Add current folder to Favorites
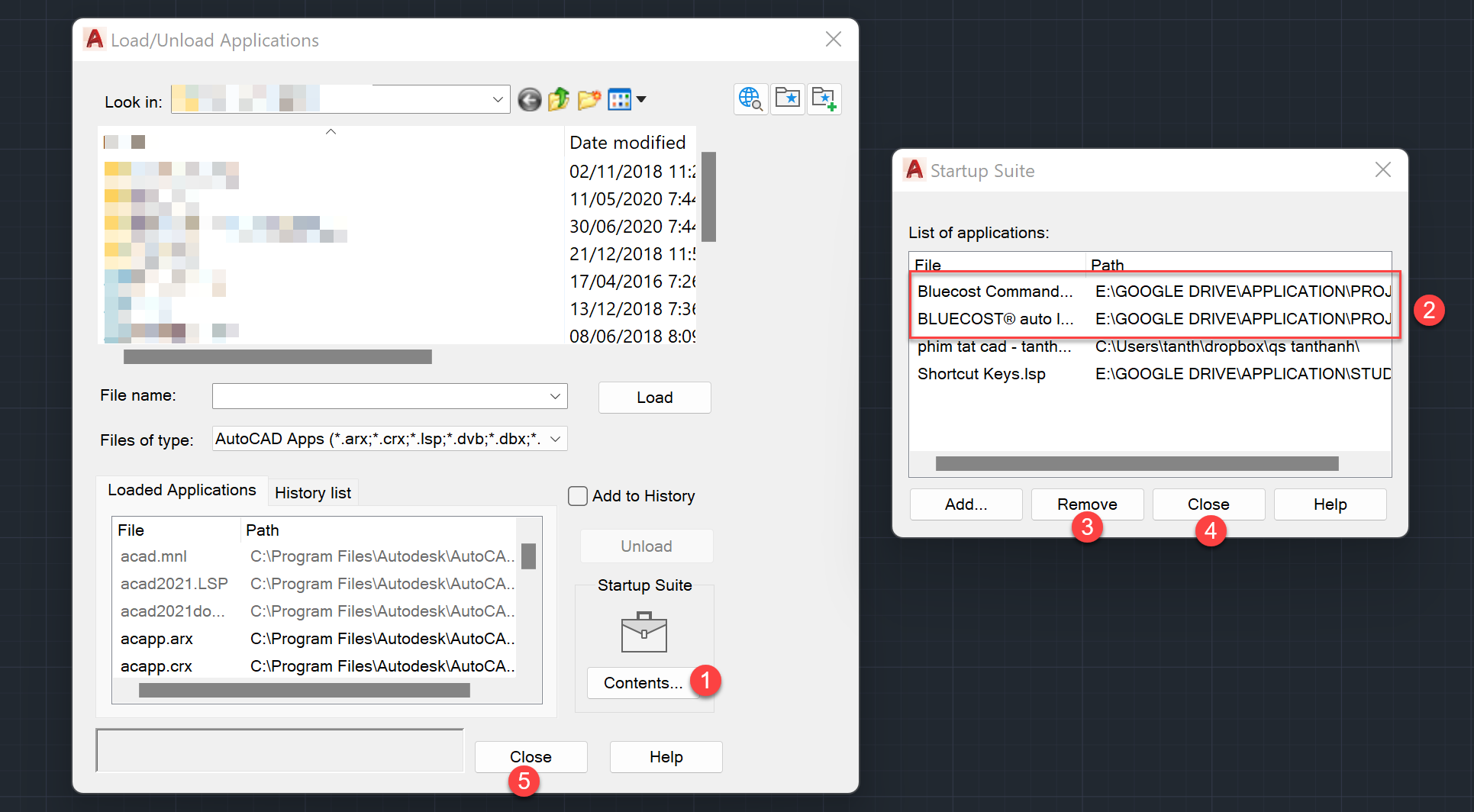The image size is (1474, 812). tap(824, 99)
